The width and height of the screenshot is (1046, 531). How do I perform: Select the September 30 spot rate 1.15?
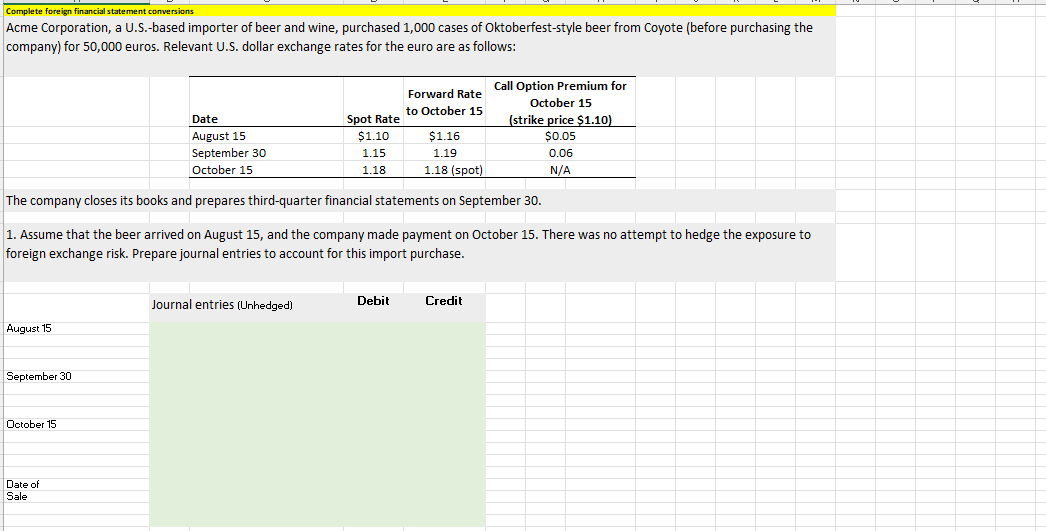373,153
